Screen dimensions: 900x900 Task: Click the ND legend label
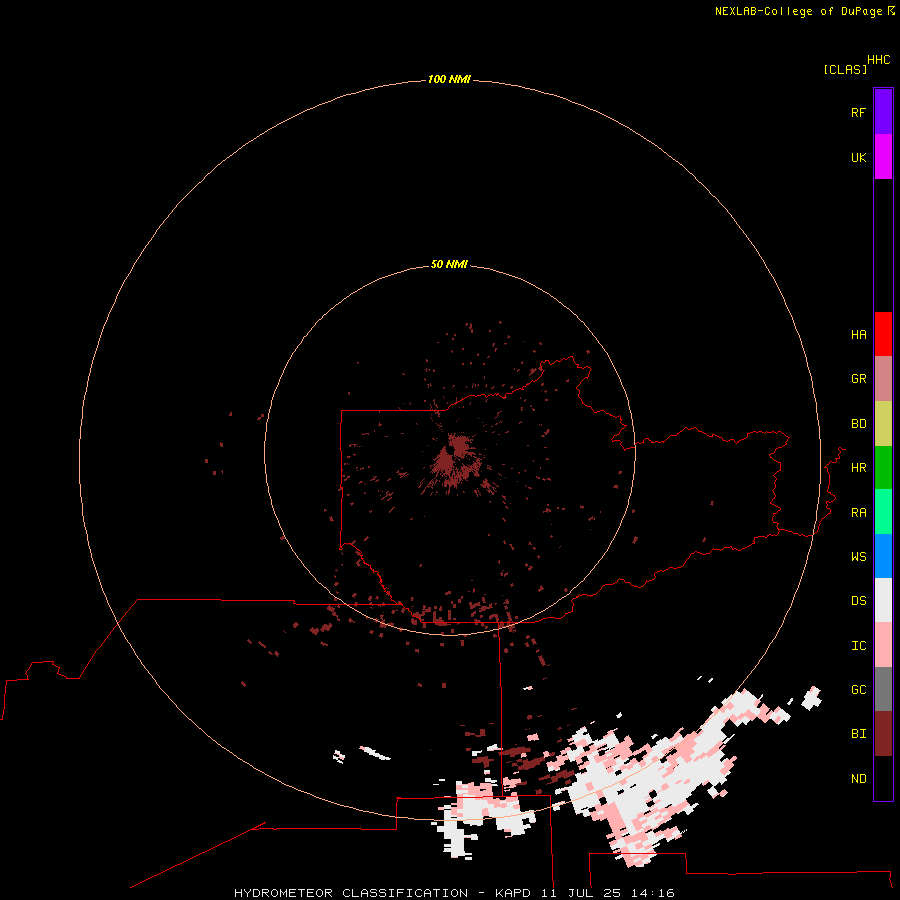tap(858, 778)
